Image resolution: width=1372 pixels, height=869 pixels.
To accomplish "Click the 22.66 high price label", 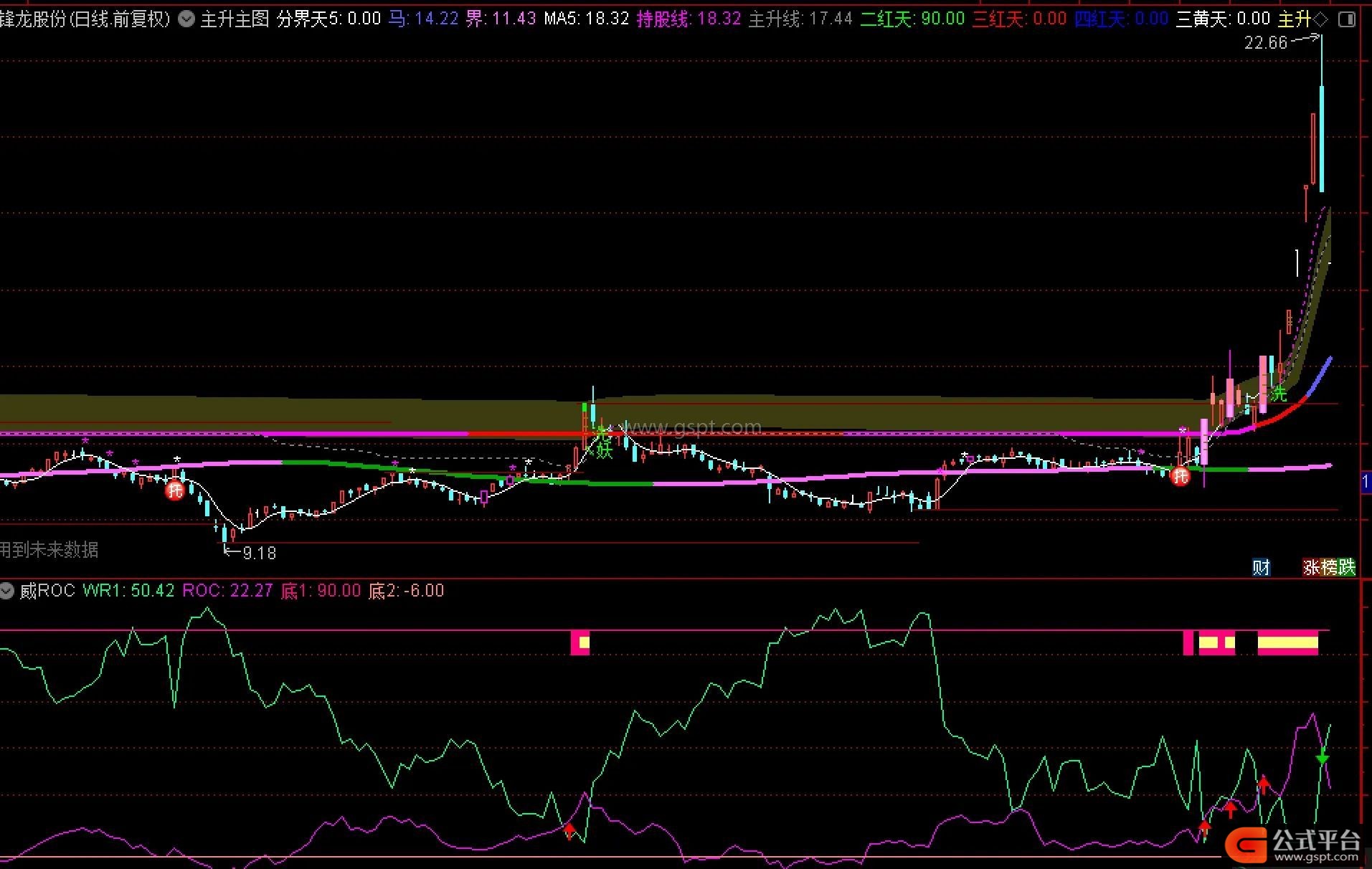I will 1266,43.
